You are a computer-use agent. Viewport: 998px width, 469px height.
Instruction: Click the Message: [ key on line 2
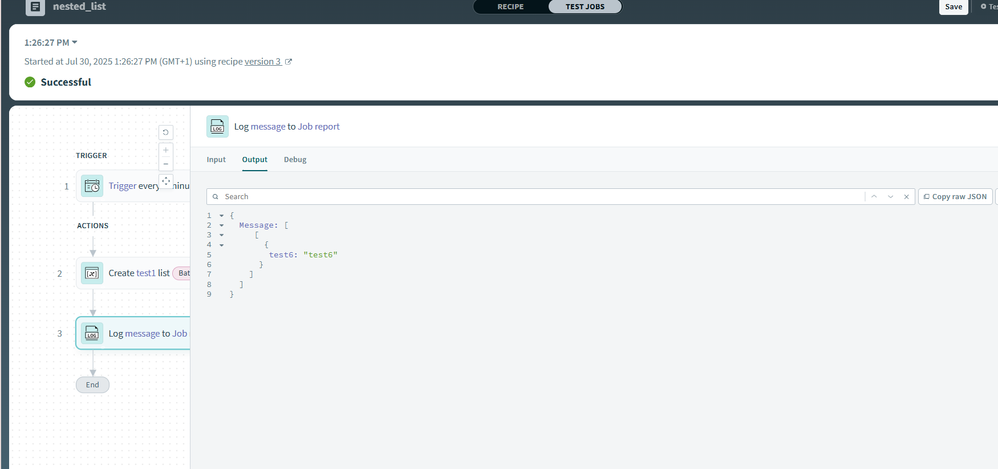tap(265, 225)
